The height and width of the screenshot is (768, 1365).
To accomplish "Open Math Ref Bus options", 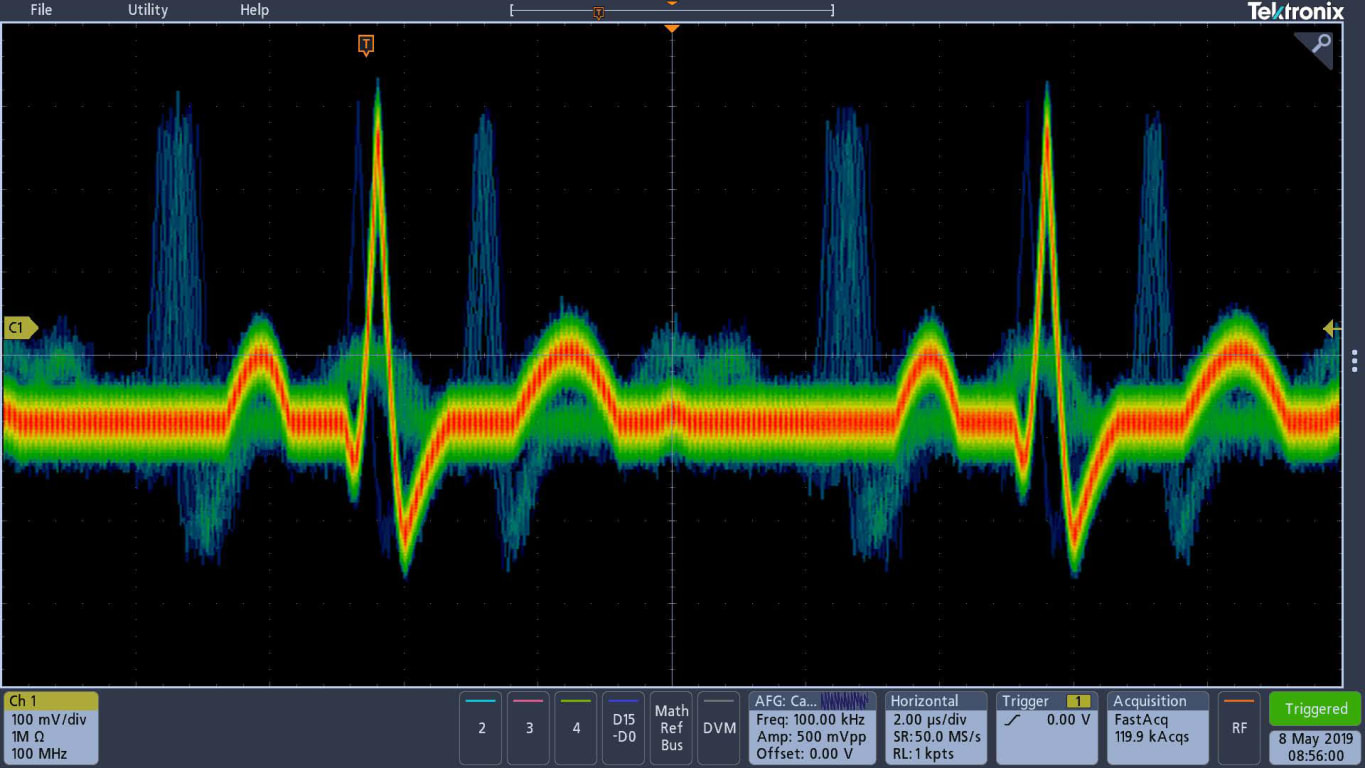I will [x=672, y=728].
